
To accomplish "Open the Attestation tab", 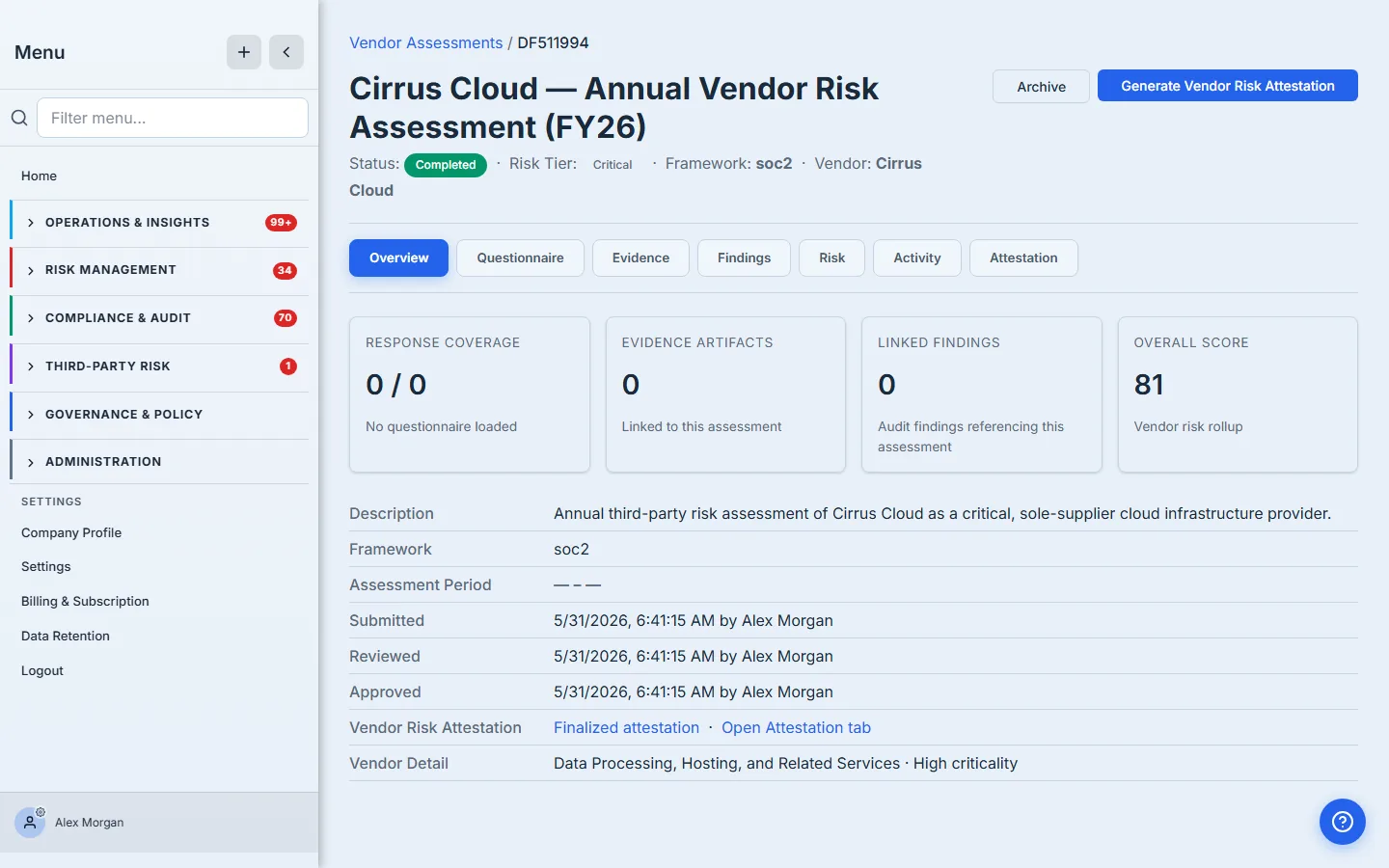I will pos(1023,258).
